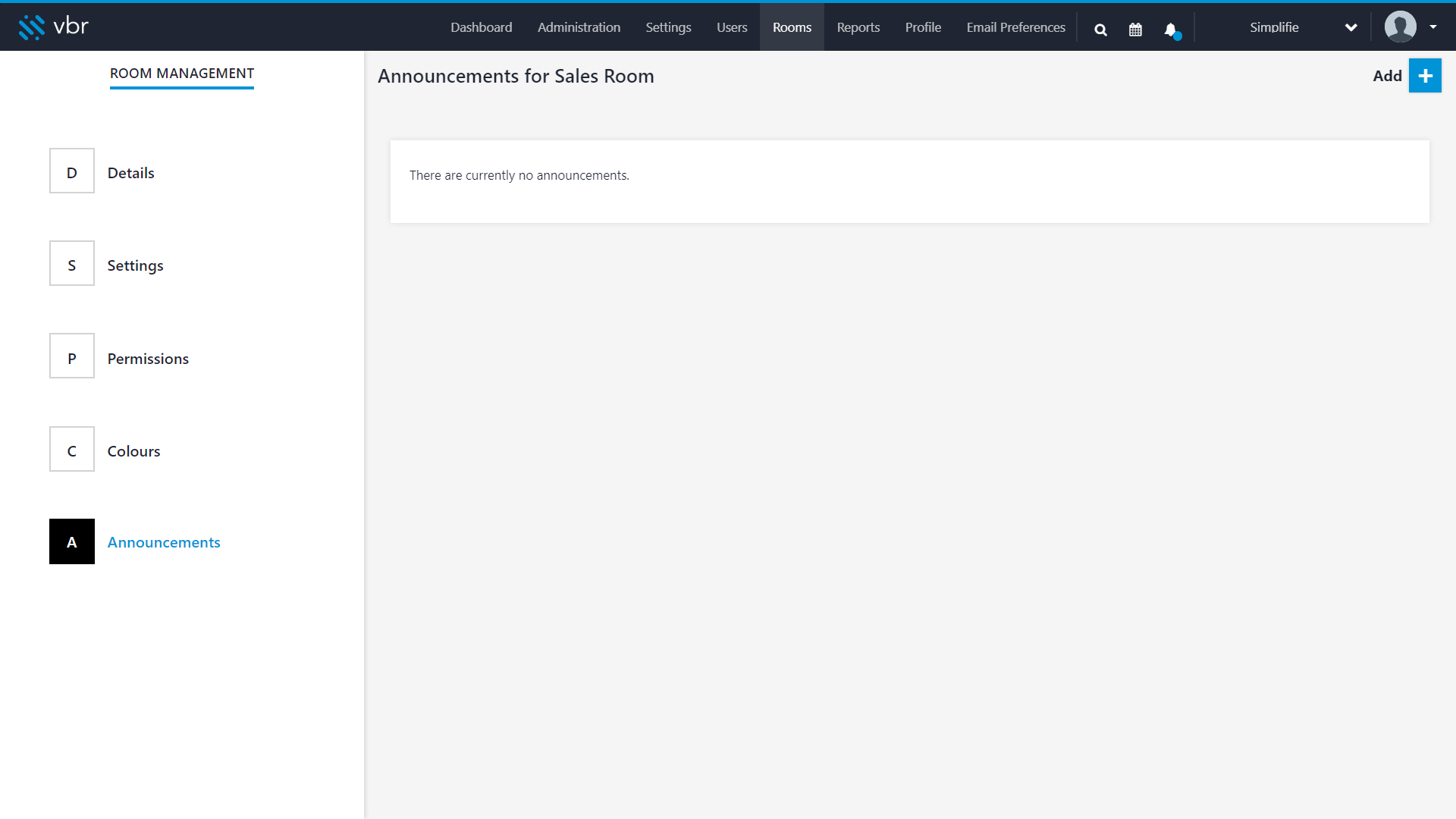Open the calendar icon in navbar

(1135, 30)
